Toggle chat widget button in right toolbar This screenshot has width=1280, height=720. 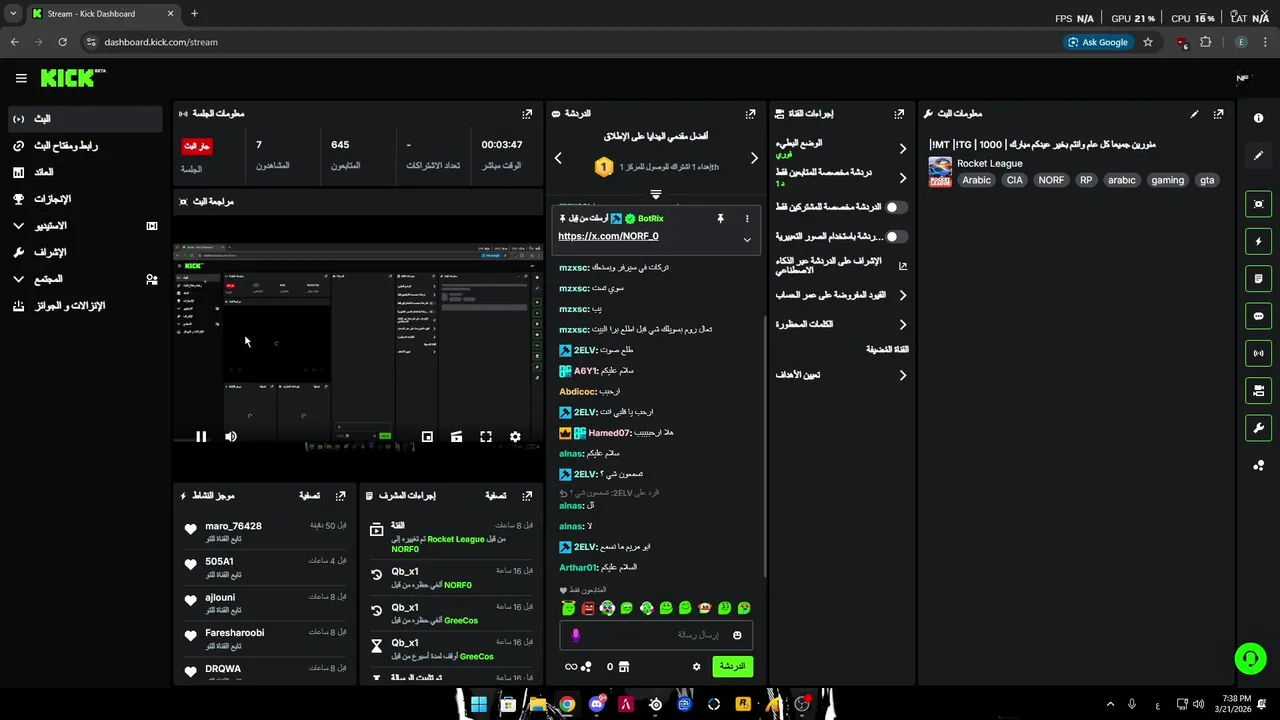[1258, 316]
